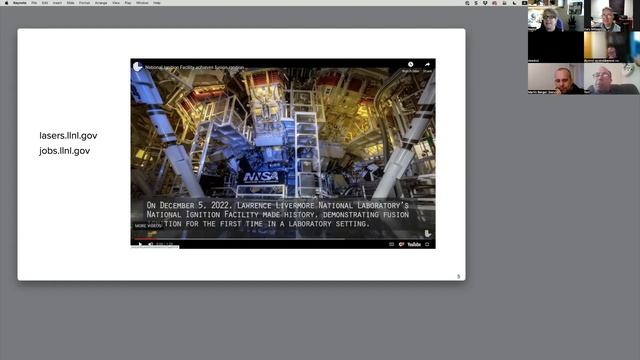Open the Window menu
Viewport: 640px width, 360px height.
[142, 3]
